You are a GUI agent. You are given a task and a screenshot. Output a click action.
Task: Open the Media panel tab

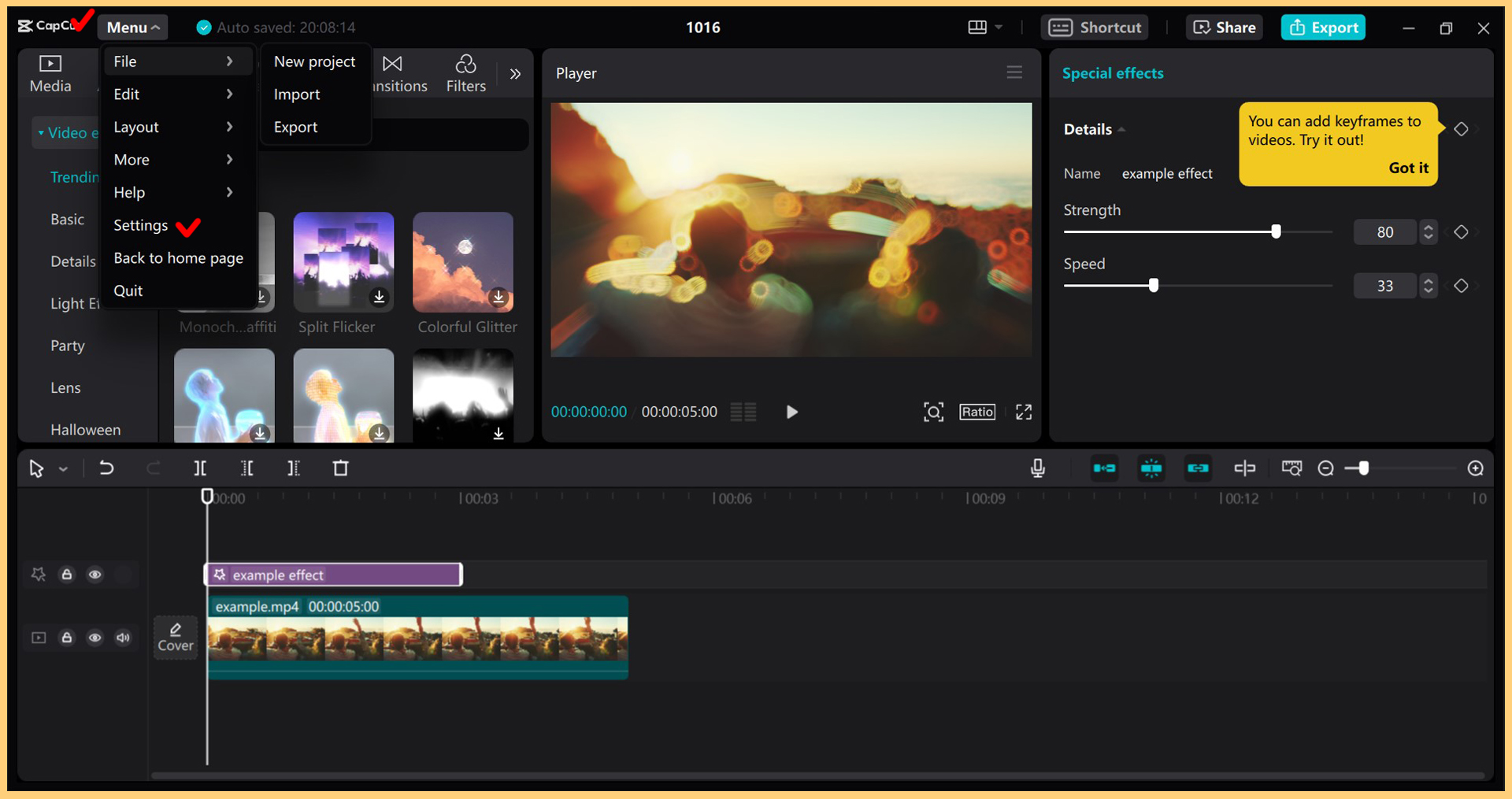pyautogui.click(x=50, y=74)
